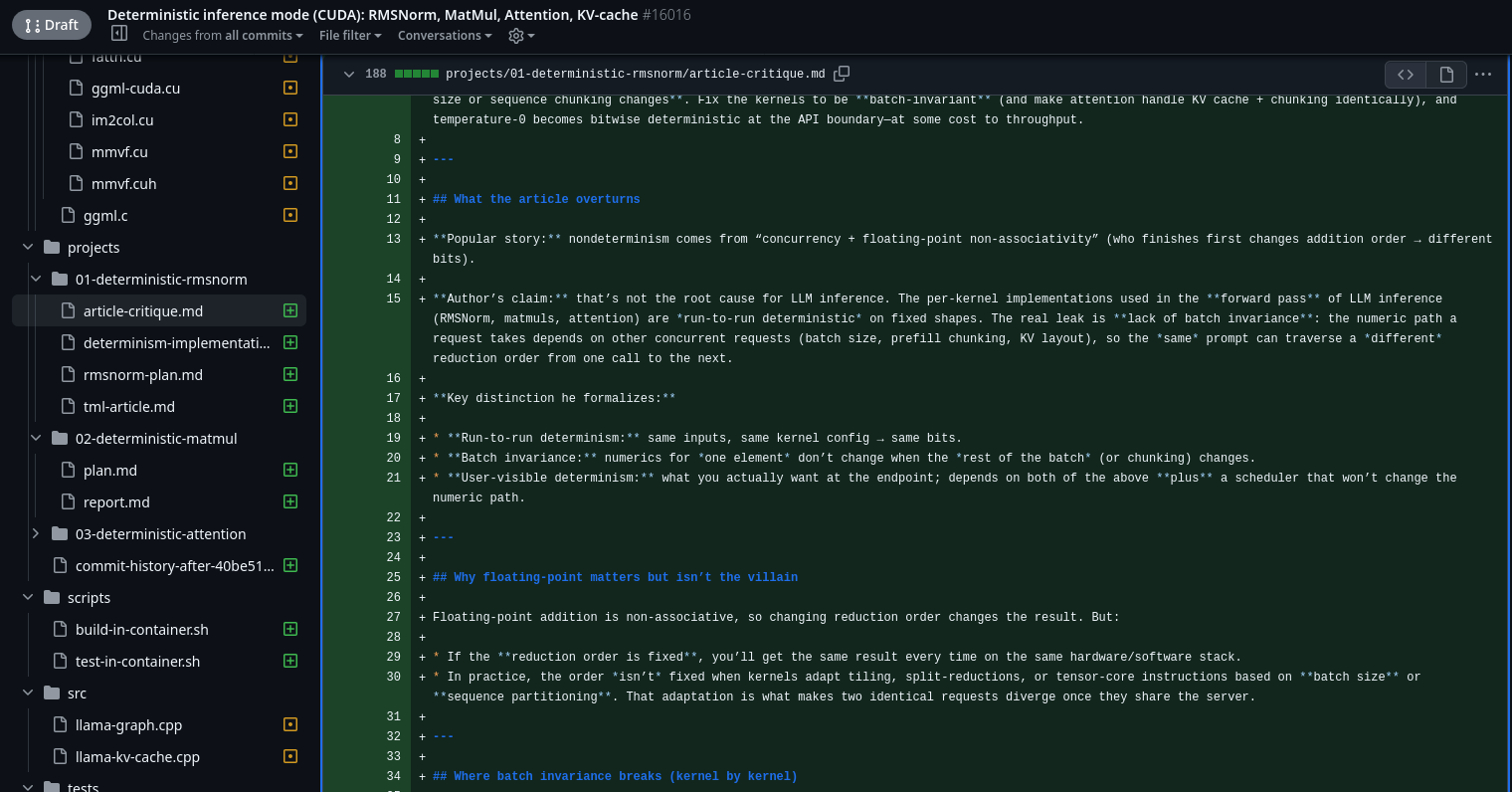Click the Draft status badge
1512x792 pixels.
(52, 25)
